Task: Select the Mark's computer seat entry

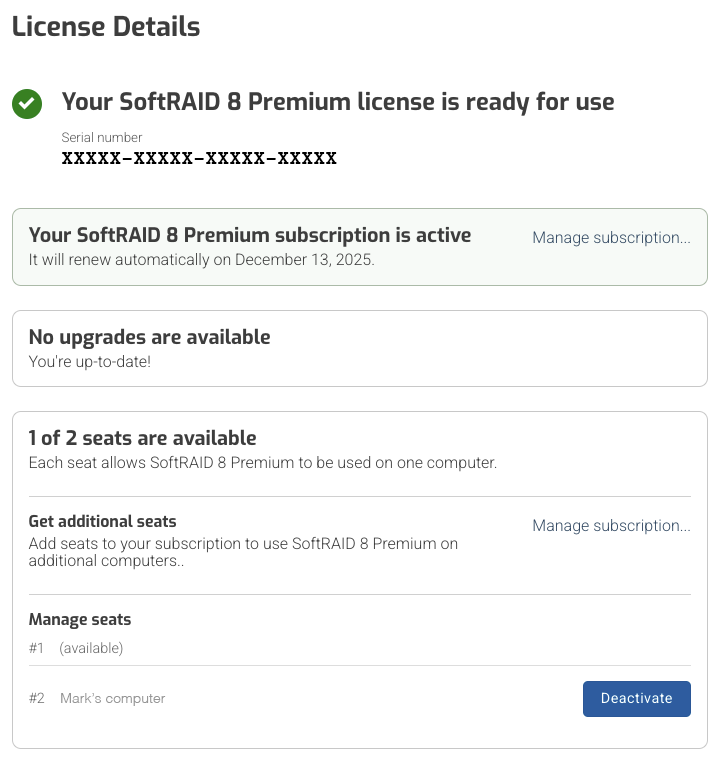Action: click(x=112, y=698)
